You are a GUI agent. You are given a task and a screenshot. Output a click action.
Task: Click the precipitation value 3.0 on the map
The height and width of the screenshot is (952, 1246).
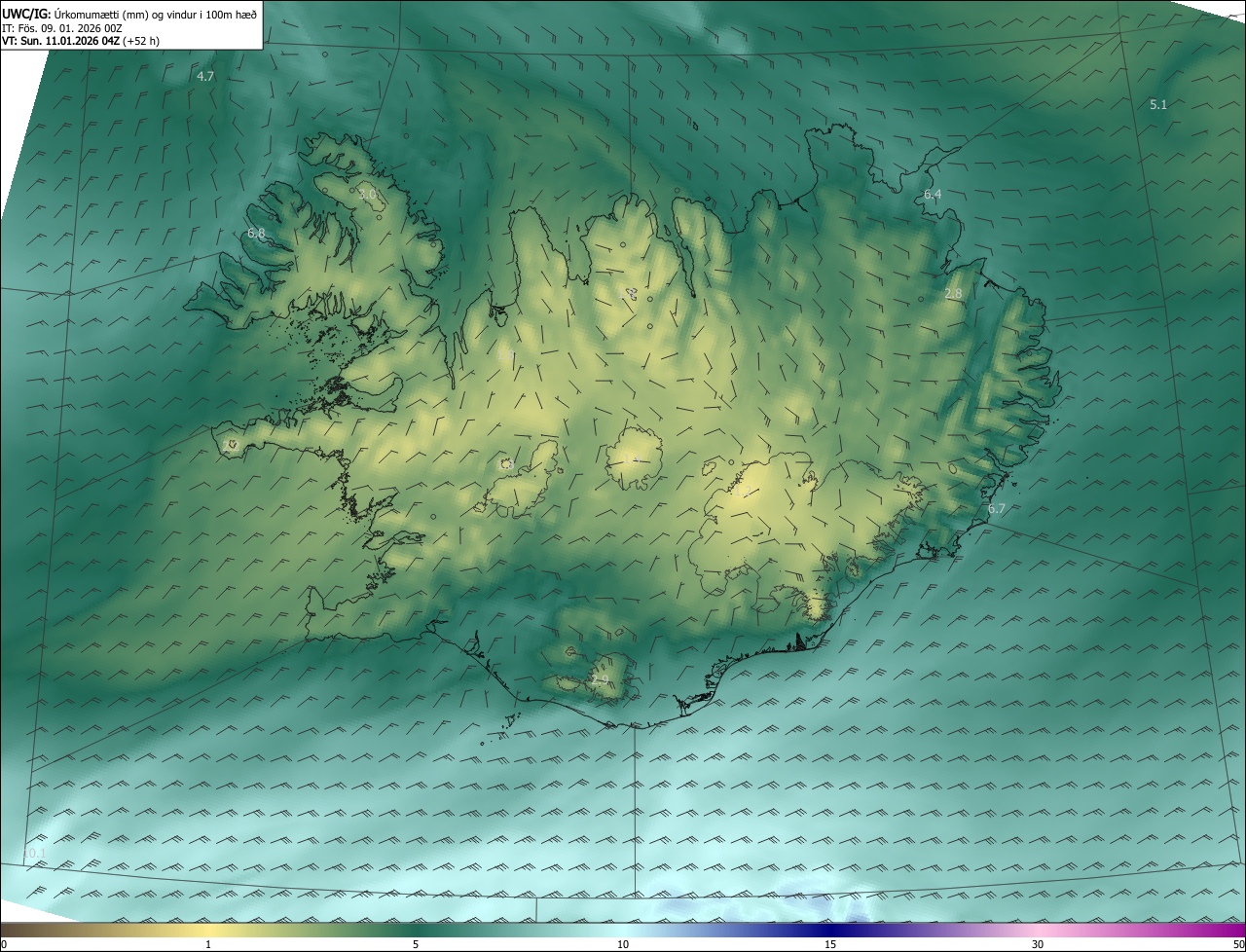tap(367, 195)
